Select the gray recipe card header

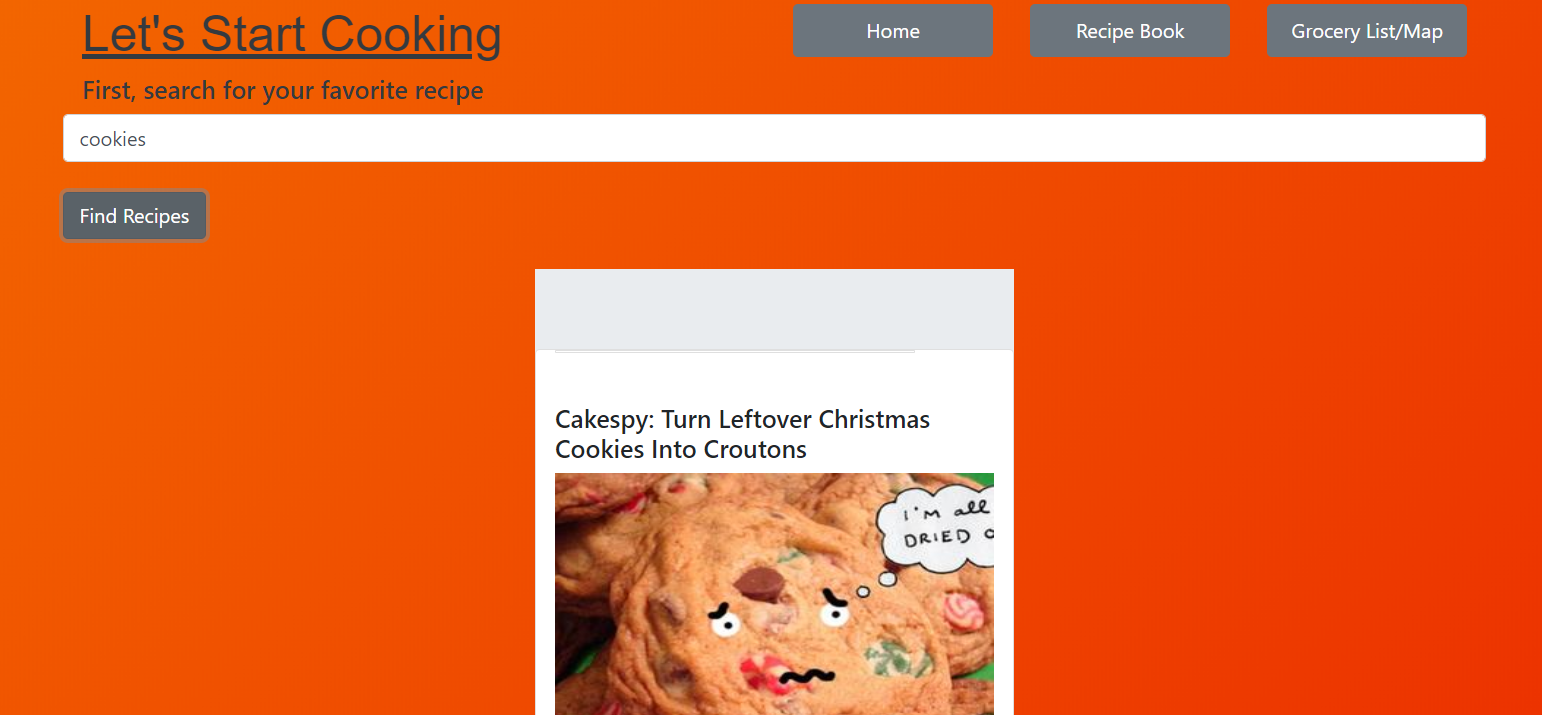click(774, 309)
